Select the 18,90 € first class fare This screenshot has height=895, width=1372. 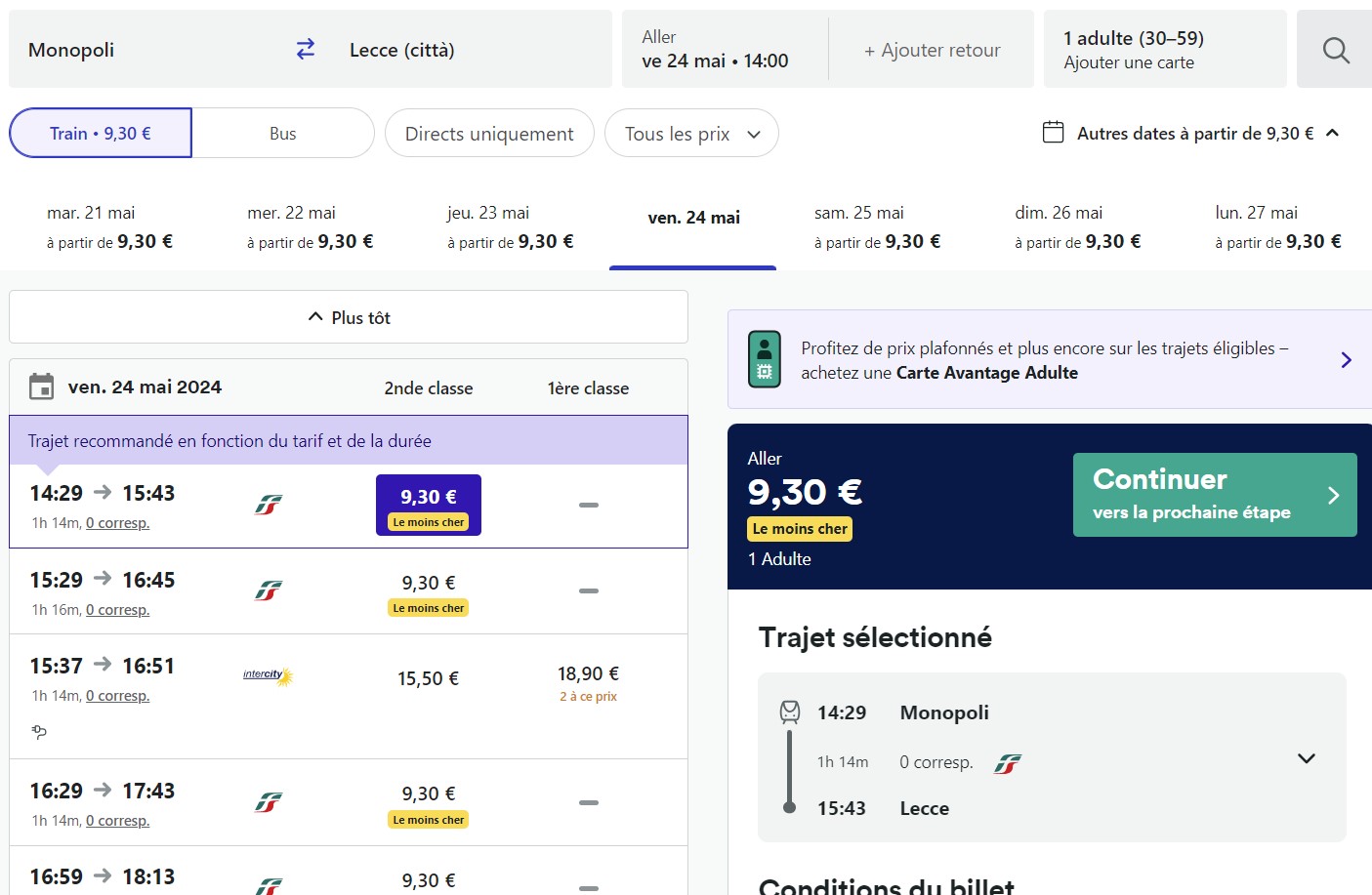click(588, 682)
